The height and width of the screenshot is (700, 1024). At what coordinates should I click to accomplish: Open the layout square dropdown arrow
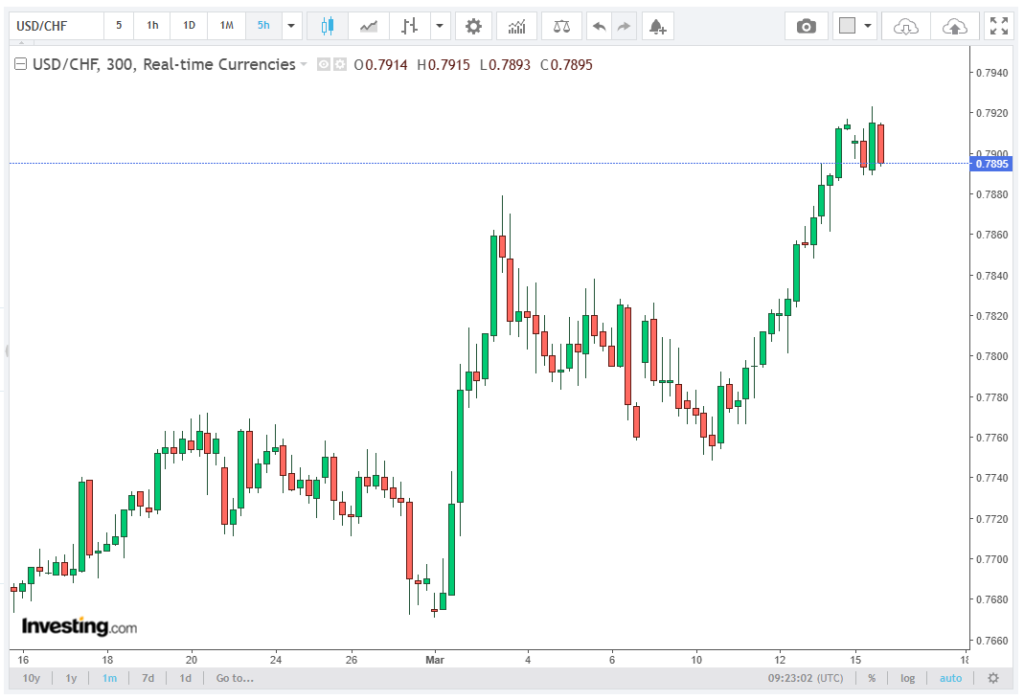click(868, 26)
